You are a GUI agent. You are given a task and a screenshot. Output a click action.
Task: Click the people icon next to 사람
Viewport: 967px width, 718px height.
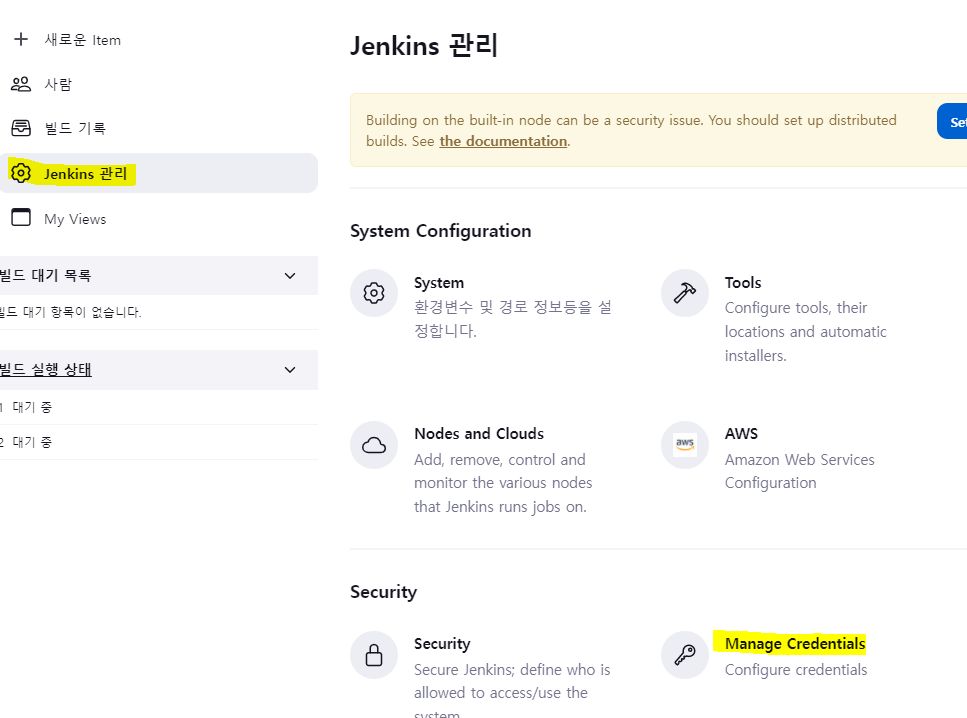point(21,84)
